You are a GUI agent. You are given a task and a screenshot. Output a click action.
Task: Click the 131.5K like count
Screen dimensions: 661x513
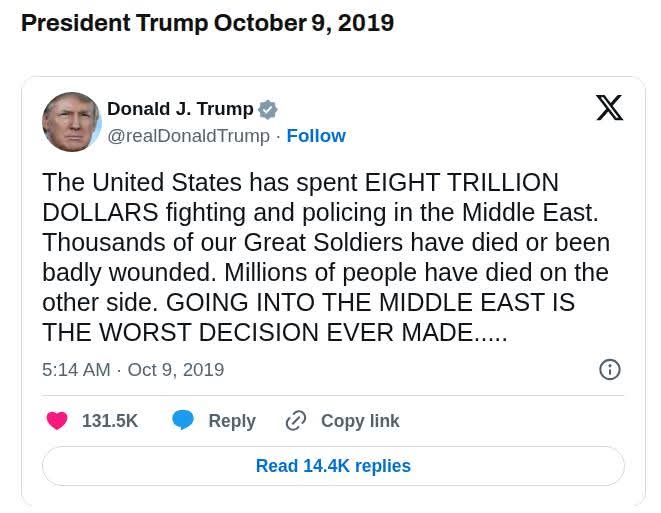click(x=110, y=421)
